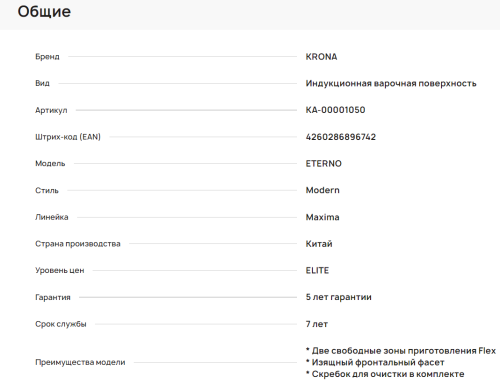
Task: Select the 'Линейка' label
Action: 52,217
